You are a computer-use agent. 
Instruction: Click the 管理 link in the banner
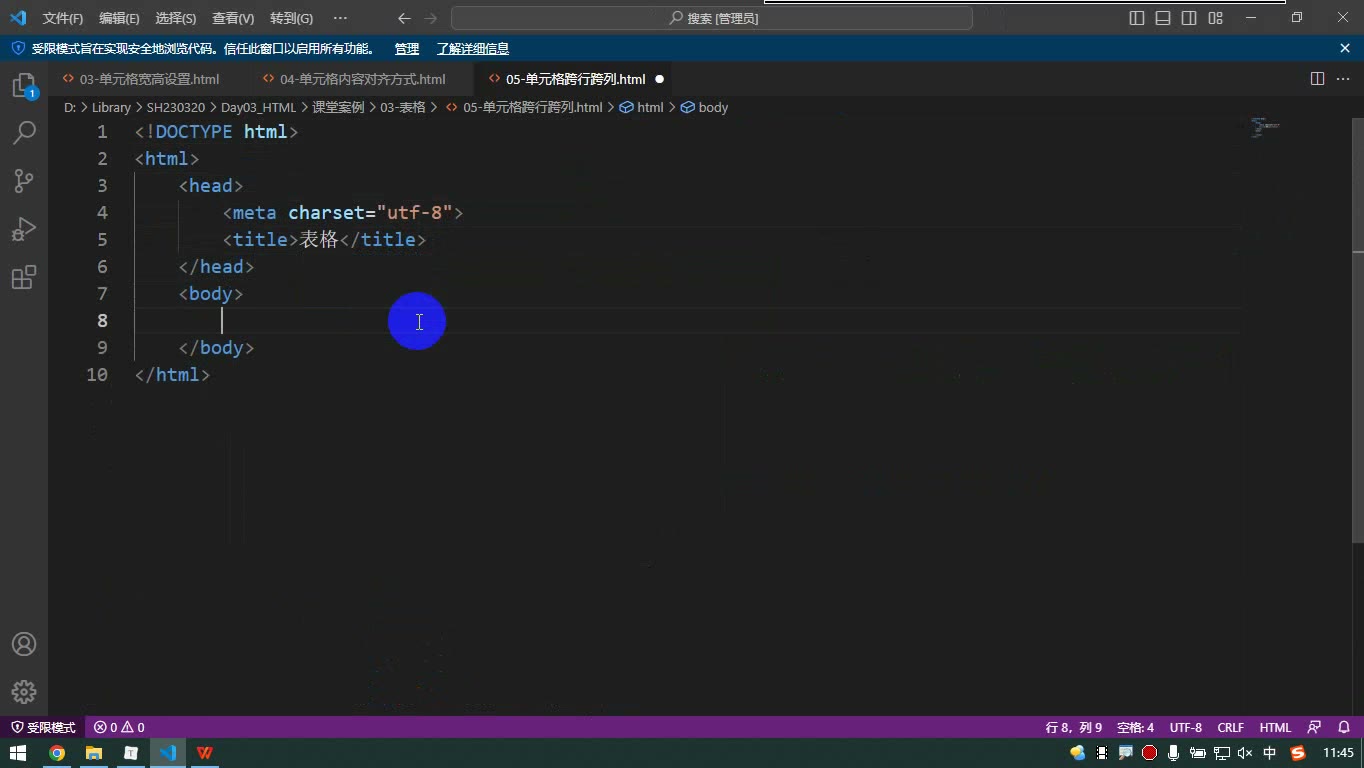pos(407,48)
